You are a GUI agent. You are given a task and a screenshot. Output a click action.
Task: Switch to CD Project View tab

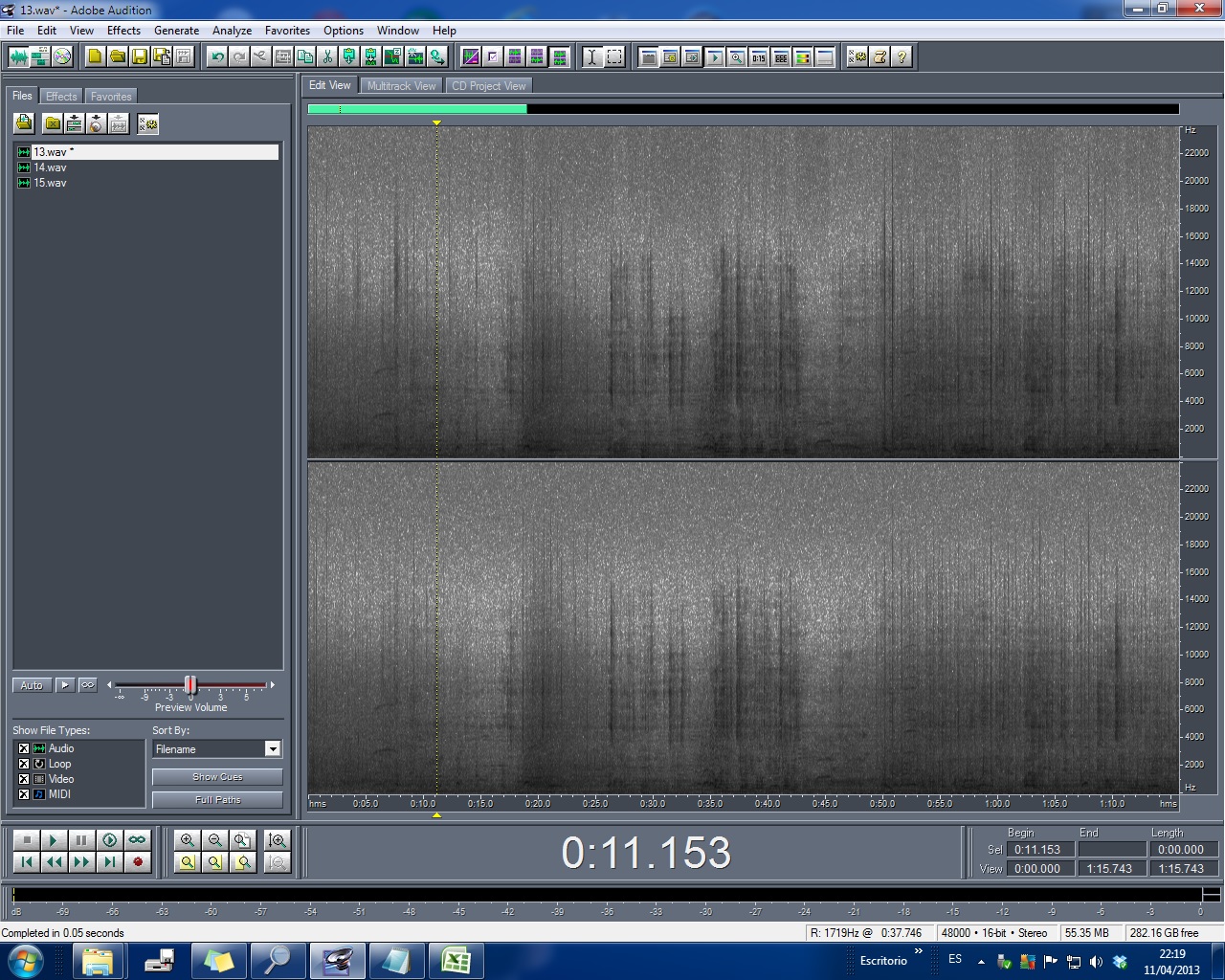488,86
